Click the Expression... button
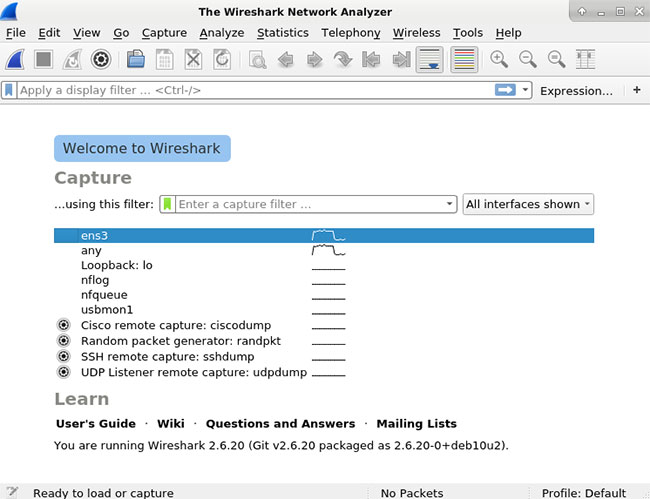The height and width of the screenshot is (499, 650). 576,91
